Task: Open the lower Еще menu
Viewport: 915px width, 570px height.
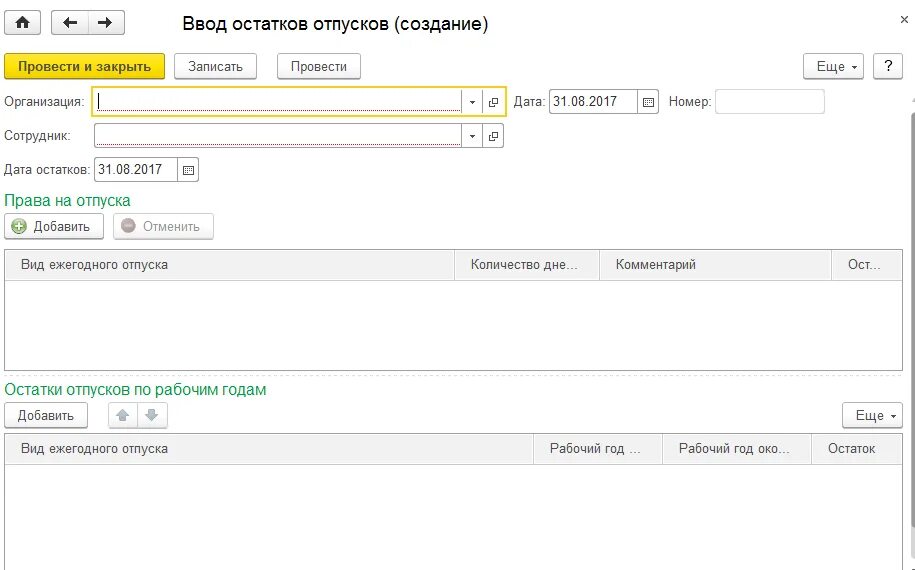Action: tap(872, 415)
